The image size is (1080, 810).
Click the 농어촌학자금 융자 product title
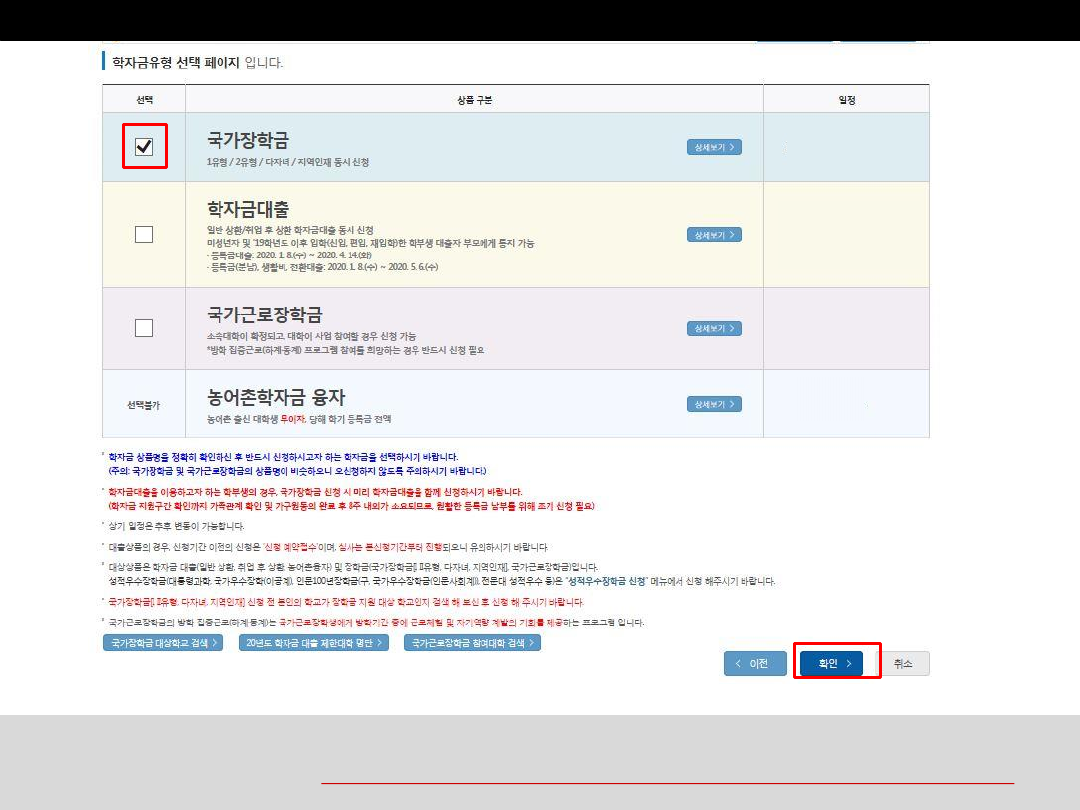coord(276,397)
